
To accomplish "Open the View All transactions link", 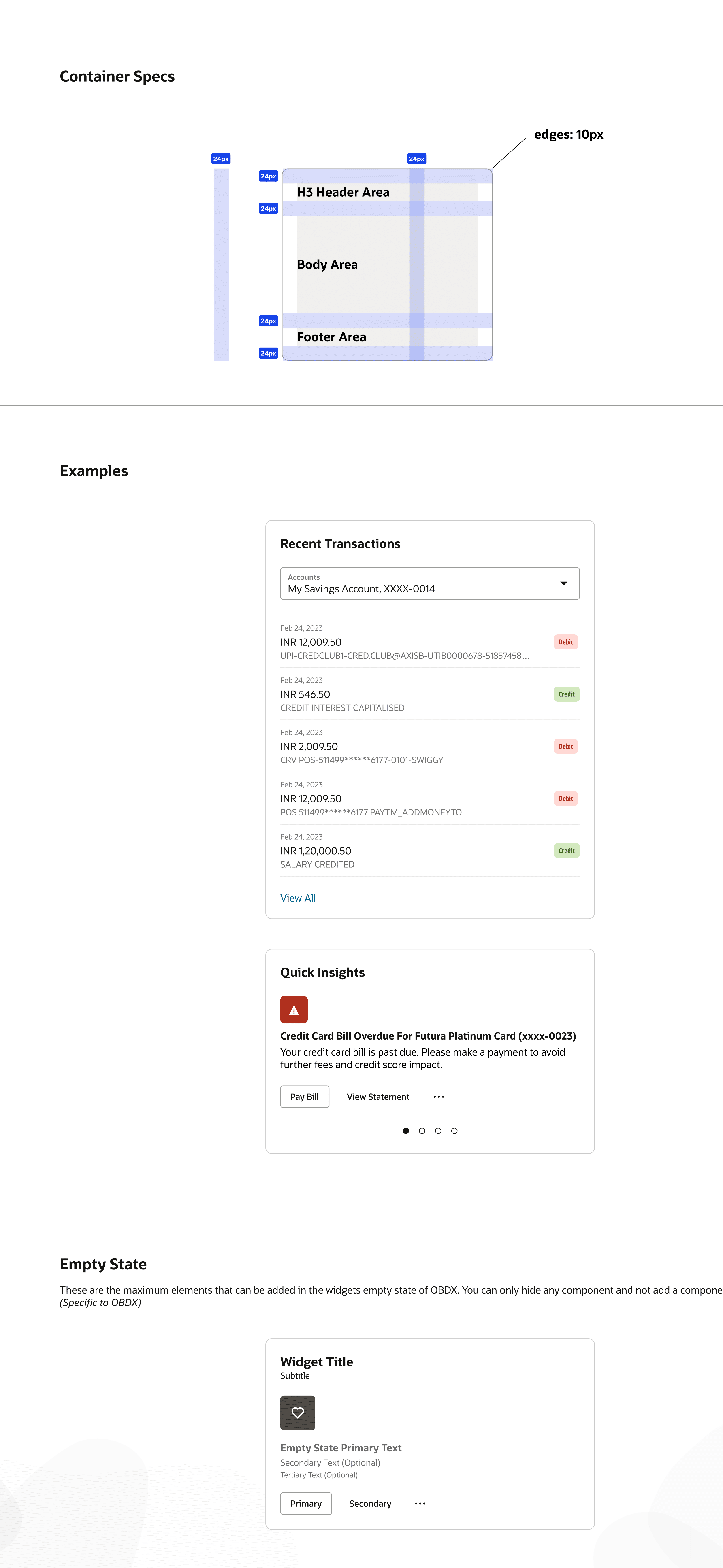I will coord(298,898).
